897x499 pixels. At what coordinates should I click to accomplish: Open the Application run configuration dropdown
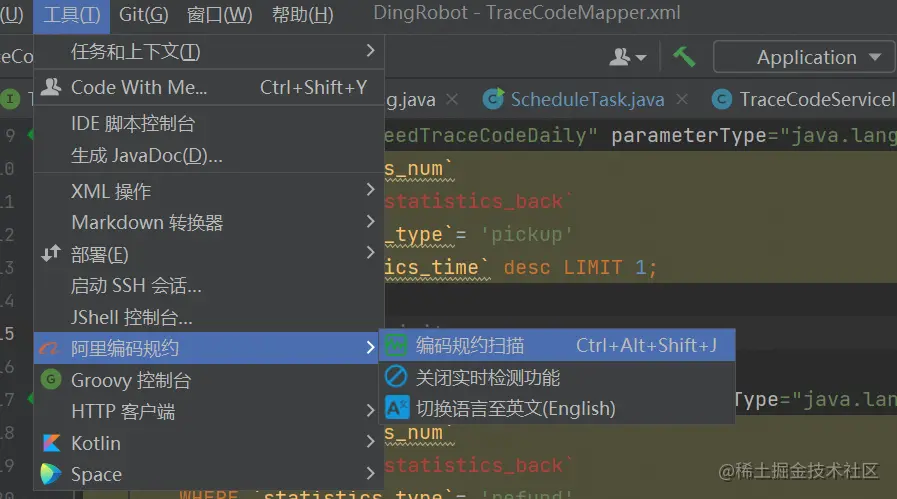(804, 57)
